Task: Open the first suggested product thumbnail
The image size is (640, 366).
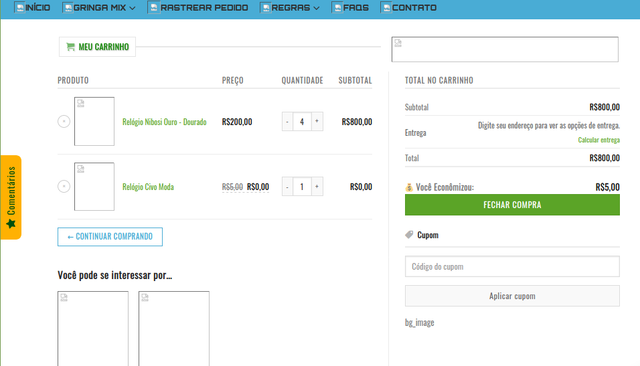Action: [93, 328]
